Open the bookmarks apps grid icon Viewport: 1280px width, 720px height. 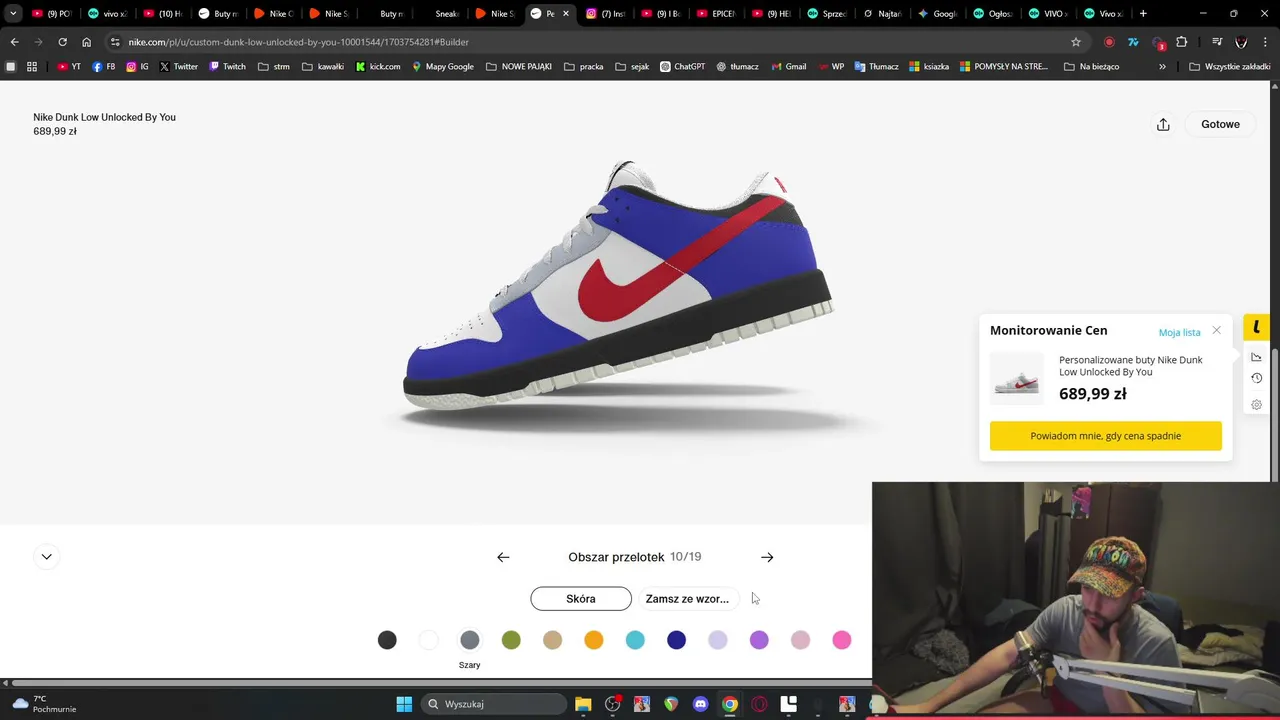32,67
